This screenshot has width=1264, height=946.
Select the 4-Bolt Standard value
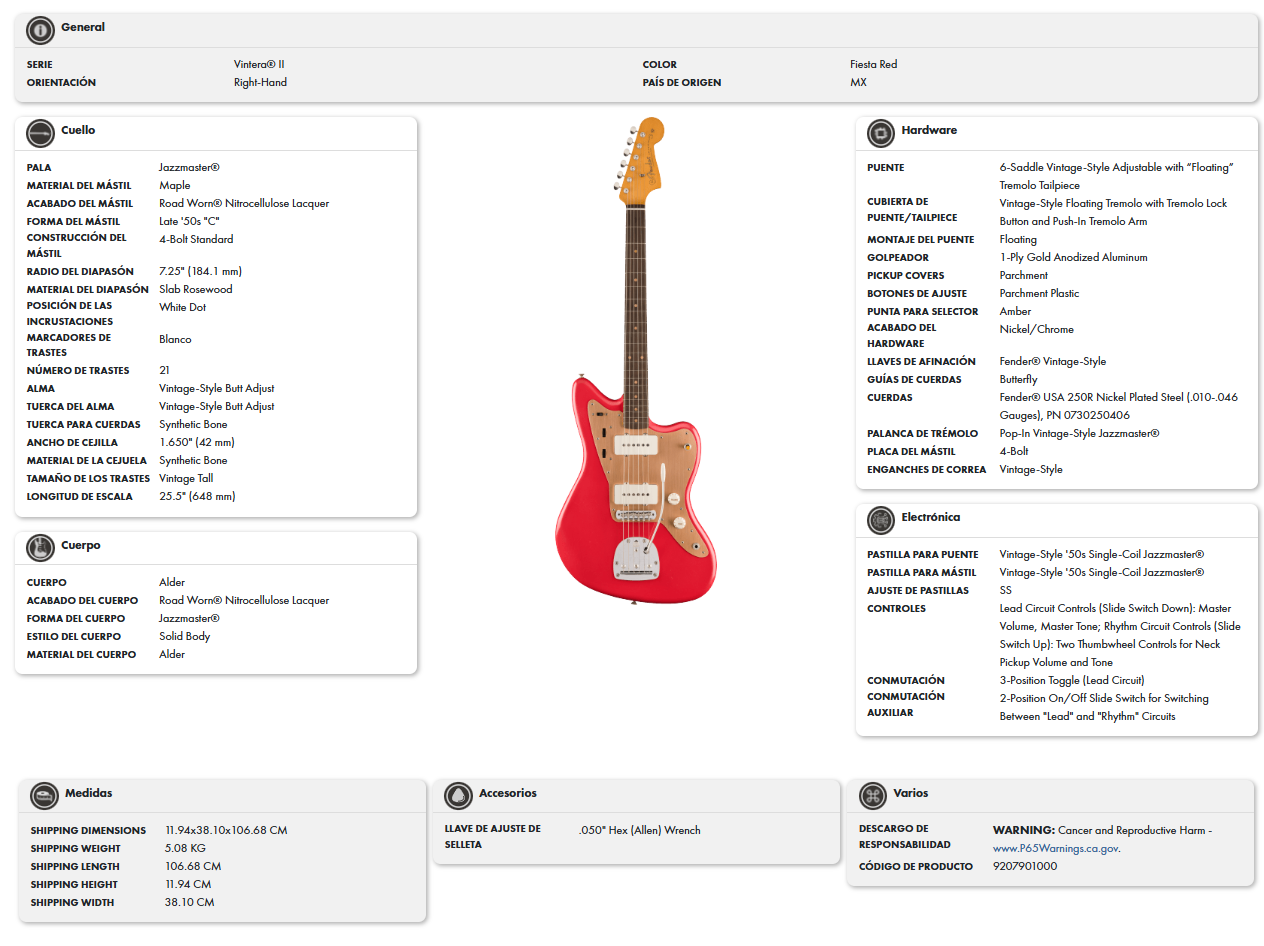[x=196, y=239]
